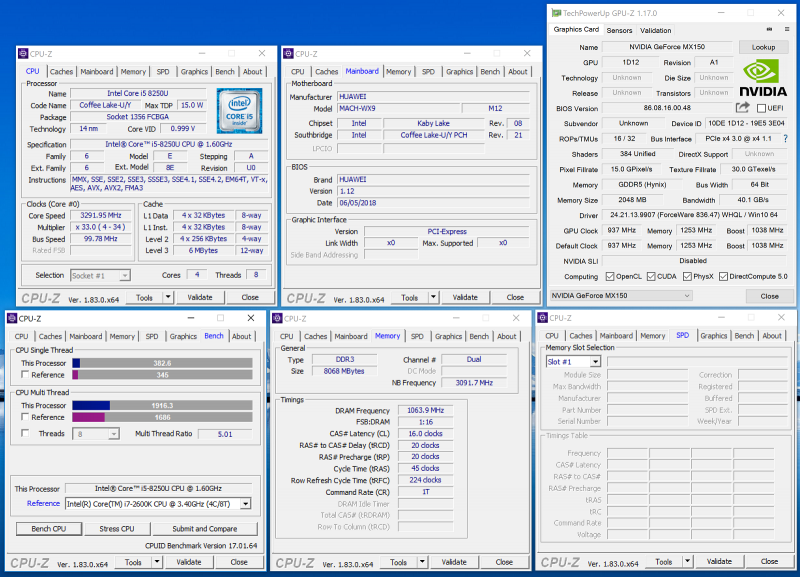Switch to the Validation tab in GPU-Z
Image resolution: width=800 pixels, height=577 pixels.
[656, 30]
